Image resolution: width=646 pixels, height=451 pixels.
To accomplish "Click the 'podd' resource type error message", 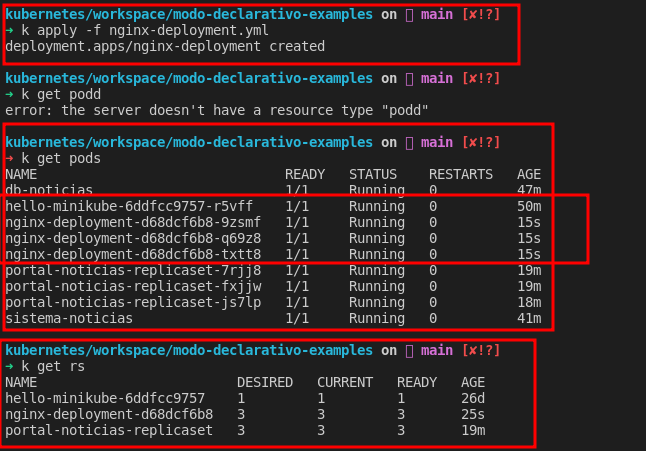I will [x=217, y=110].
